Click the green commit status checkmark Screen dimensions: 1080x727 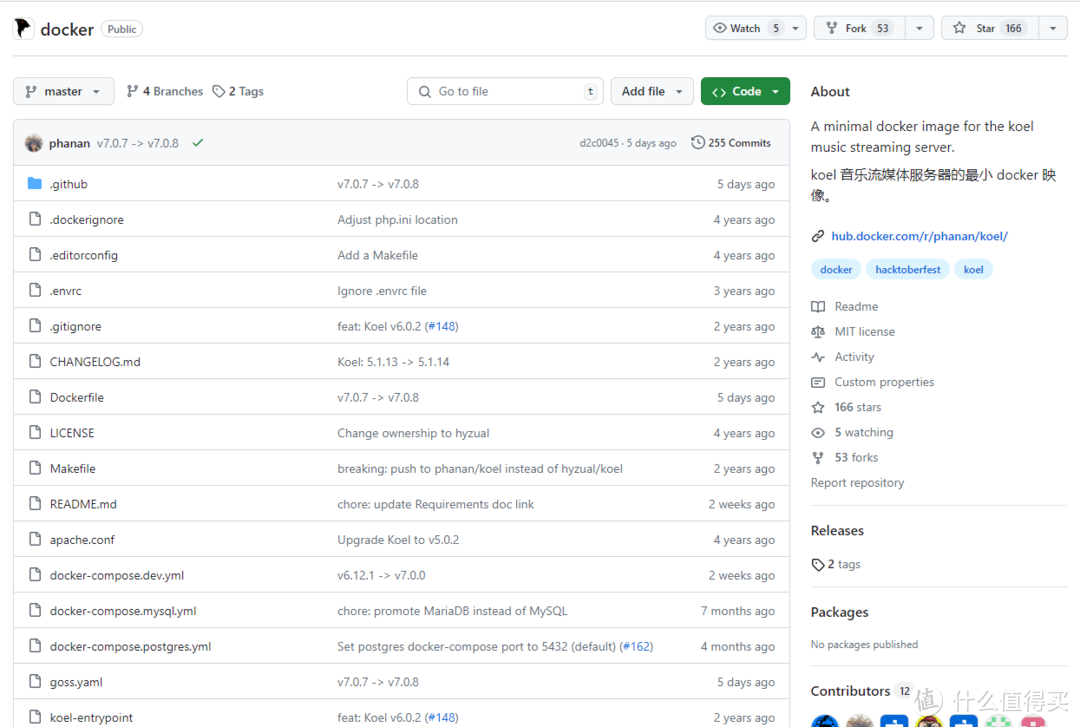[198, 143]
